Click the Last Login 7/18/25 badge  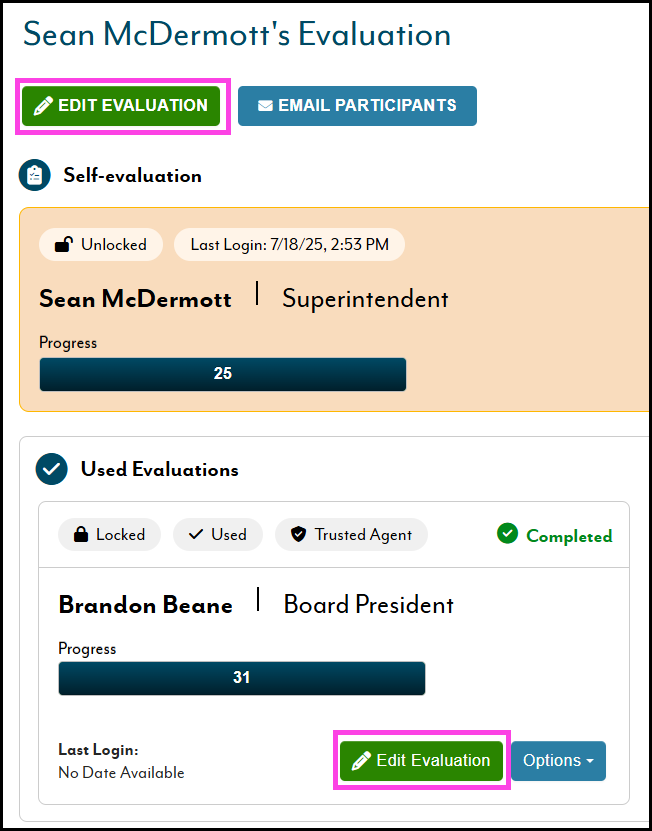(289, 244)
